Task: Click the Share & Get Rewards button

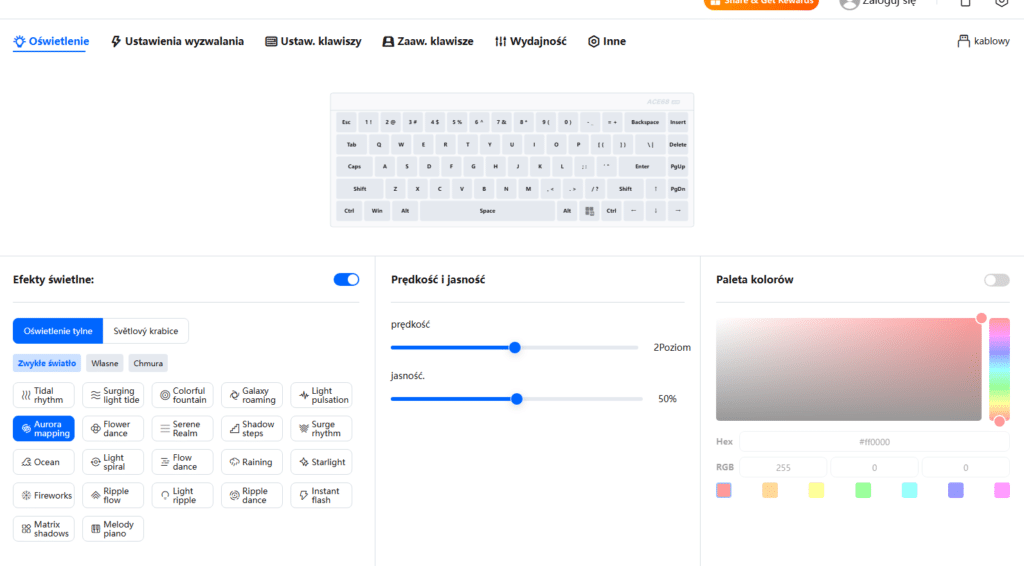Action: coord(761,3)
